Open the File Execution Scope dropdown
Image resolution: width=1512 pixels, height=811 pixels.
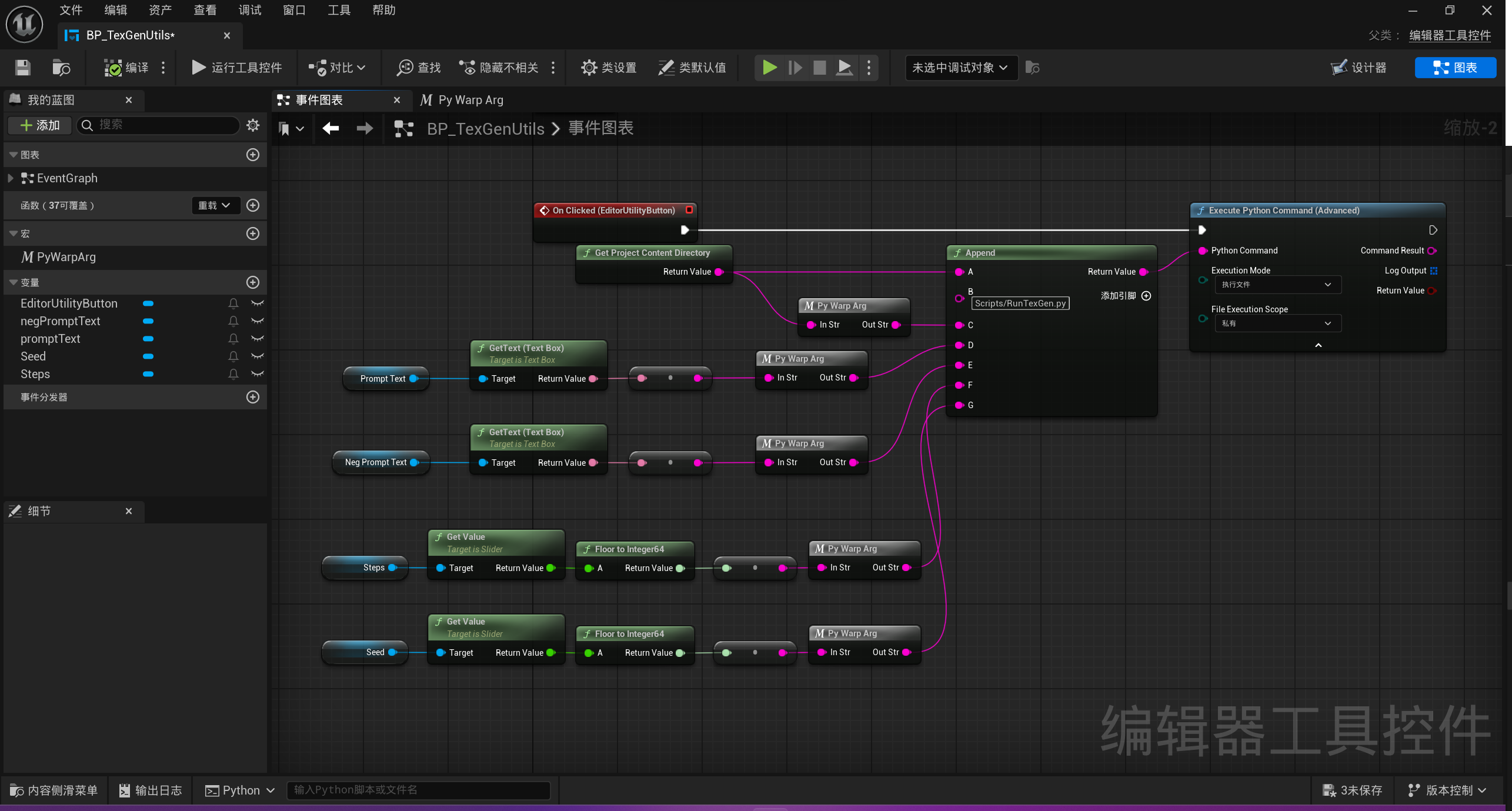(1277, 323)
